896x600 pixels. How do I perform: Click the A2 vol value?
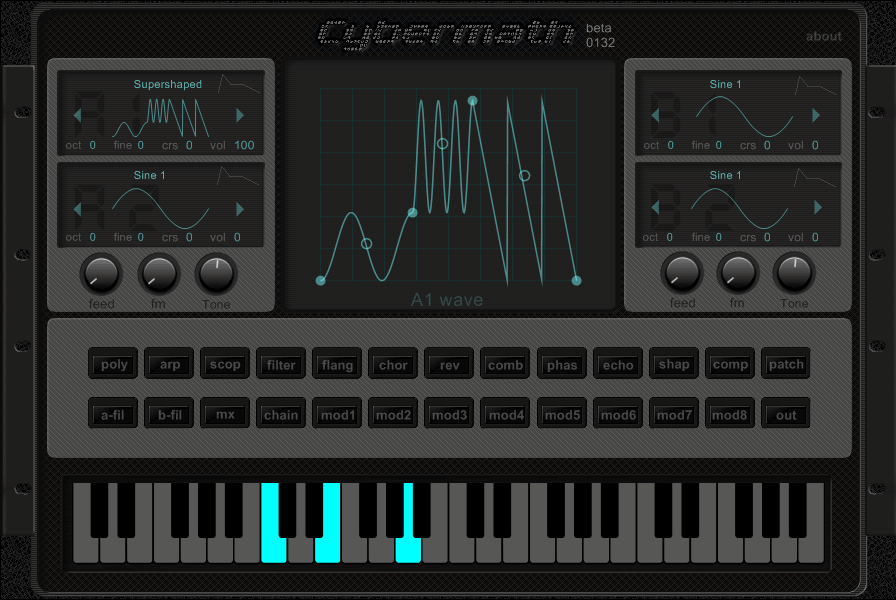coord(237,237)
